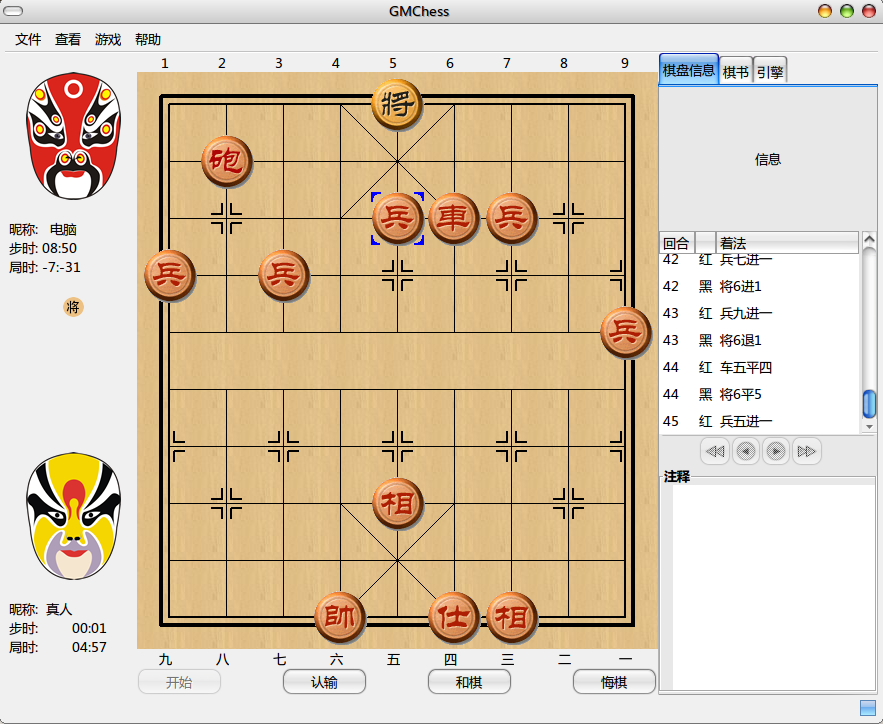Click the window resize grip icon
Viewport: 883px width, 724px height.
[868, 708]
